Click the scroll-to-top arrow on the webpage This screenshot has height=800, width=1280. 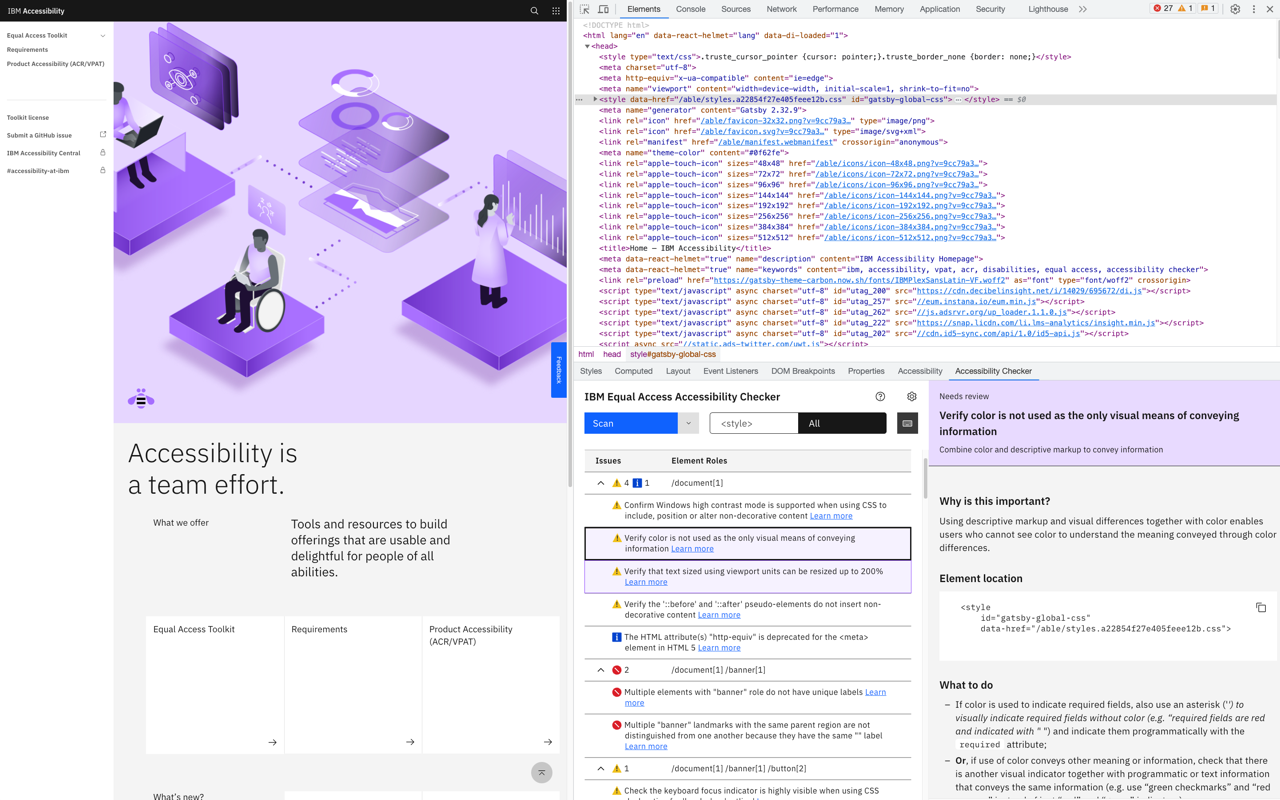tap(541, 772)
